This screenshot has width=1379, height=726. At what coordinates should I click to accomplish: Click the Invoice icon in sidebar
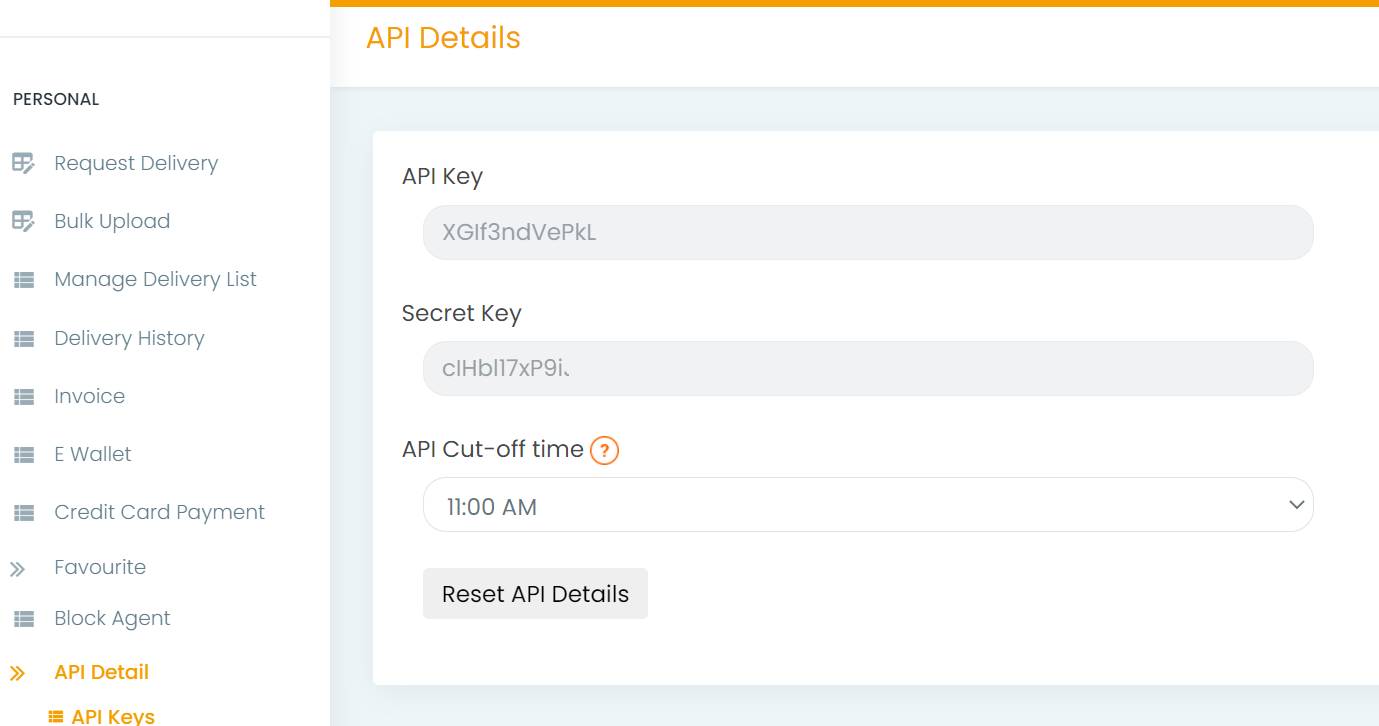click(23, 395)
